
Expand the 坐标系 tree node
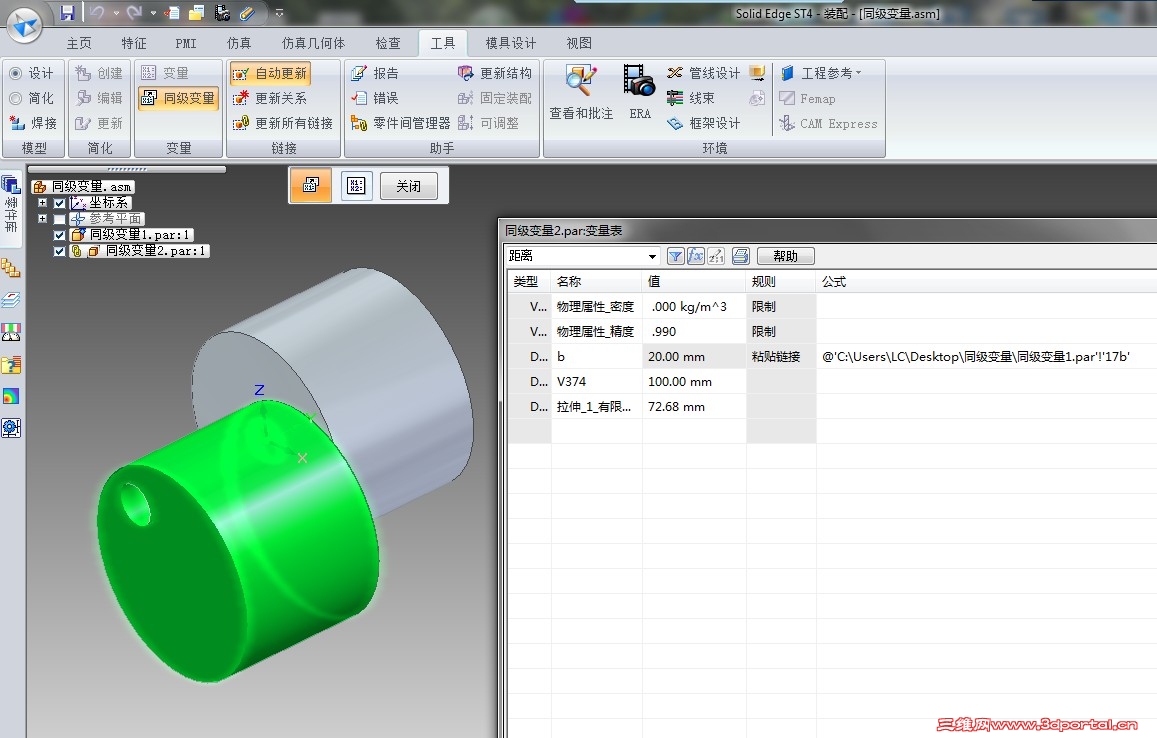click(x=42, y=203)
